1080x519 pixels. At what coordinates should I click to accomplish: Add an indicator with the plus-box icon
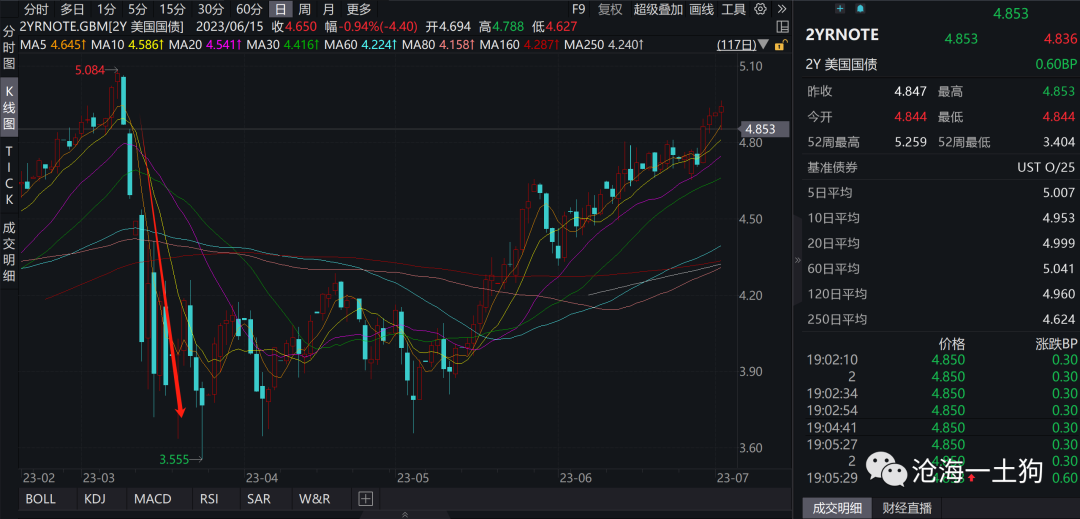tap(365, 498)
